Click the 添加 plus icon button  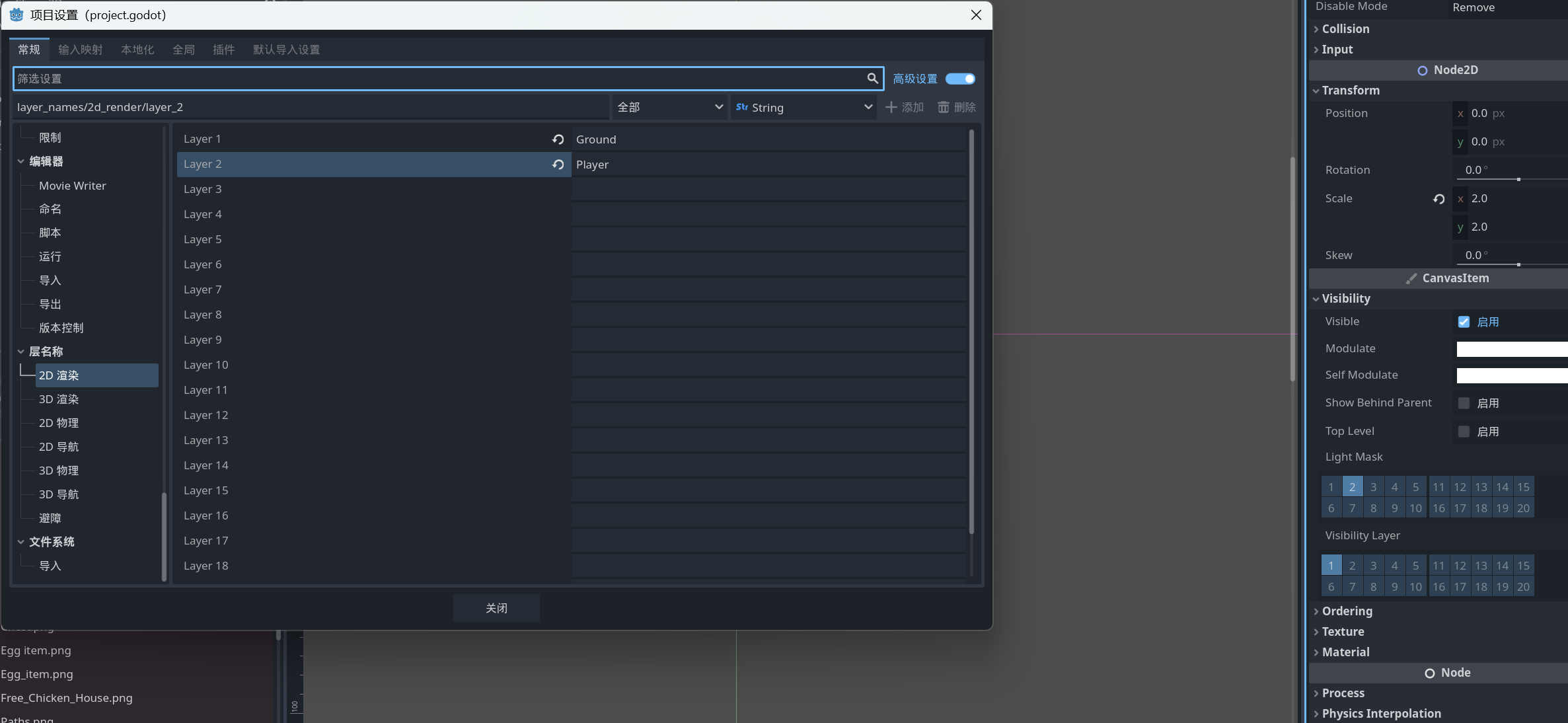click(904, 107)
